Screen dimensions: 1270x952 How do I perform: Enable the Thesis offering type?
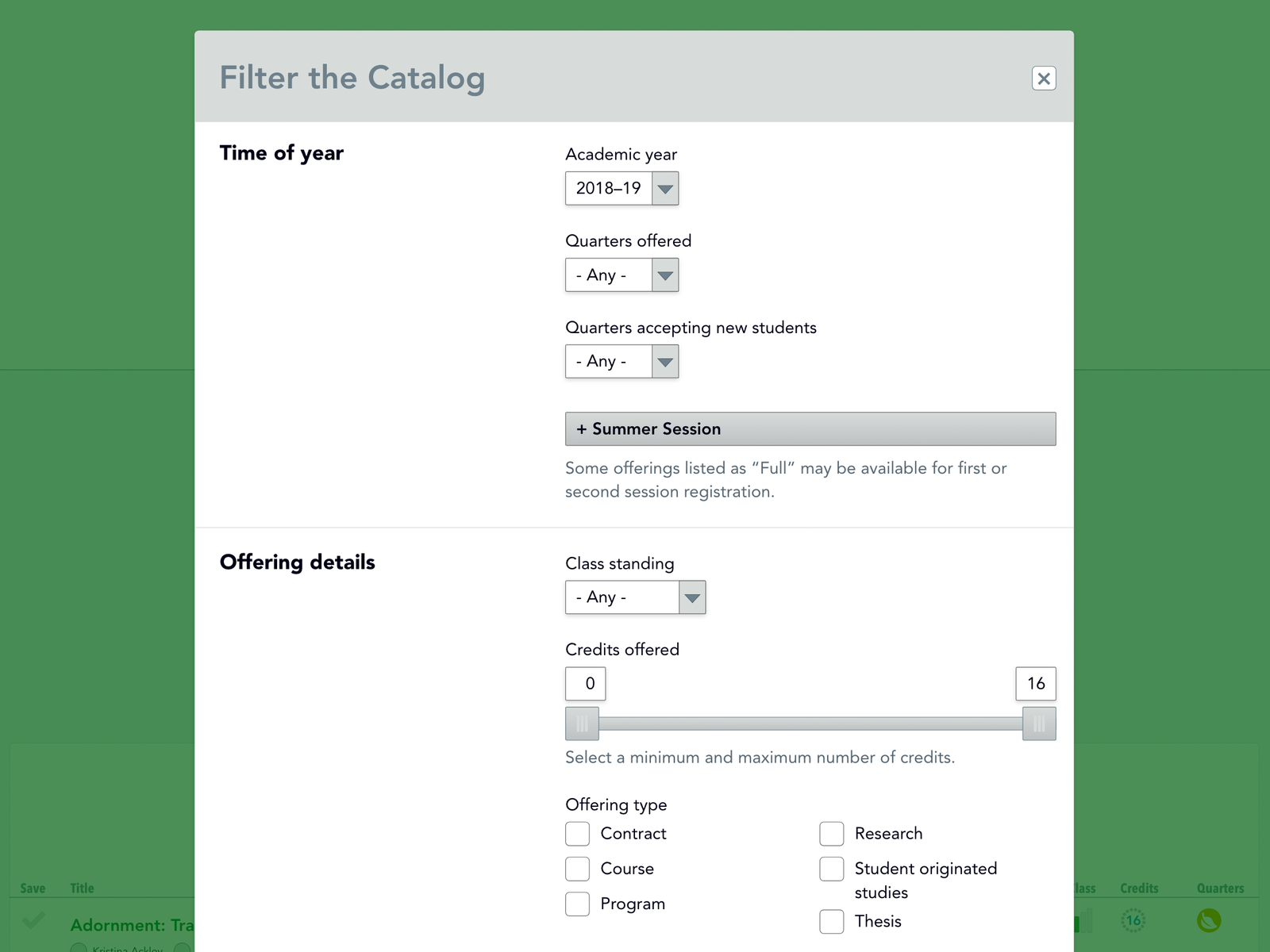[831, 922]
